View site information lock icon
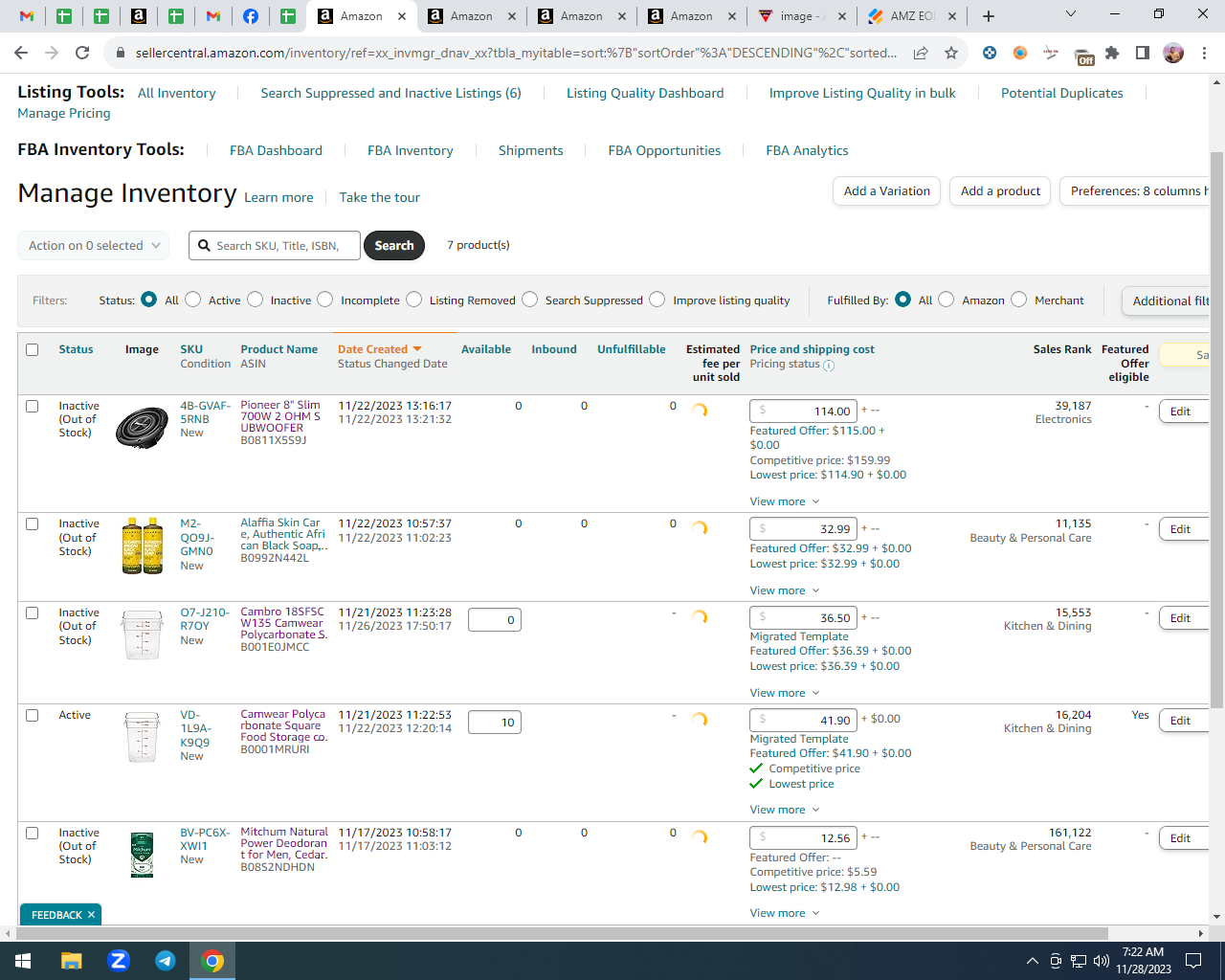The width and height of the screenshot is (1225, 980). pos(121,53)
